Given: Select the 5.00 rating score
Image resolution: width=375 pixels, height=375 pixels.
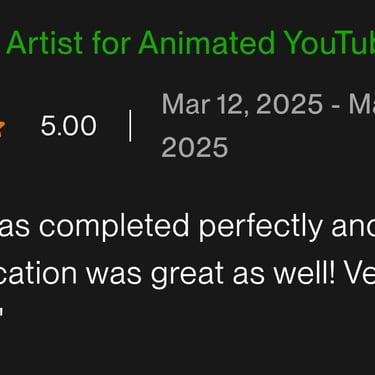Looking at the screenshot, I should tap(69, 126).
